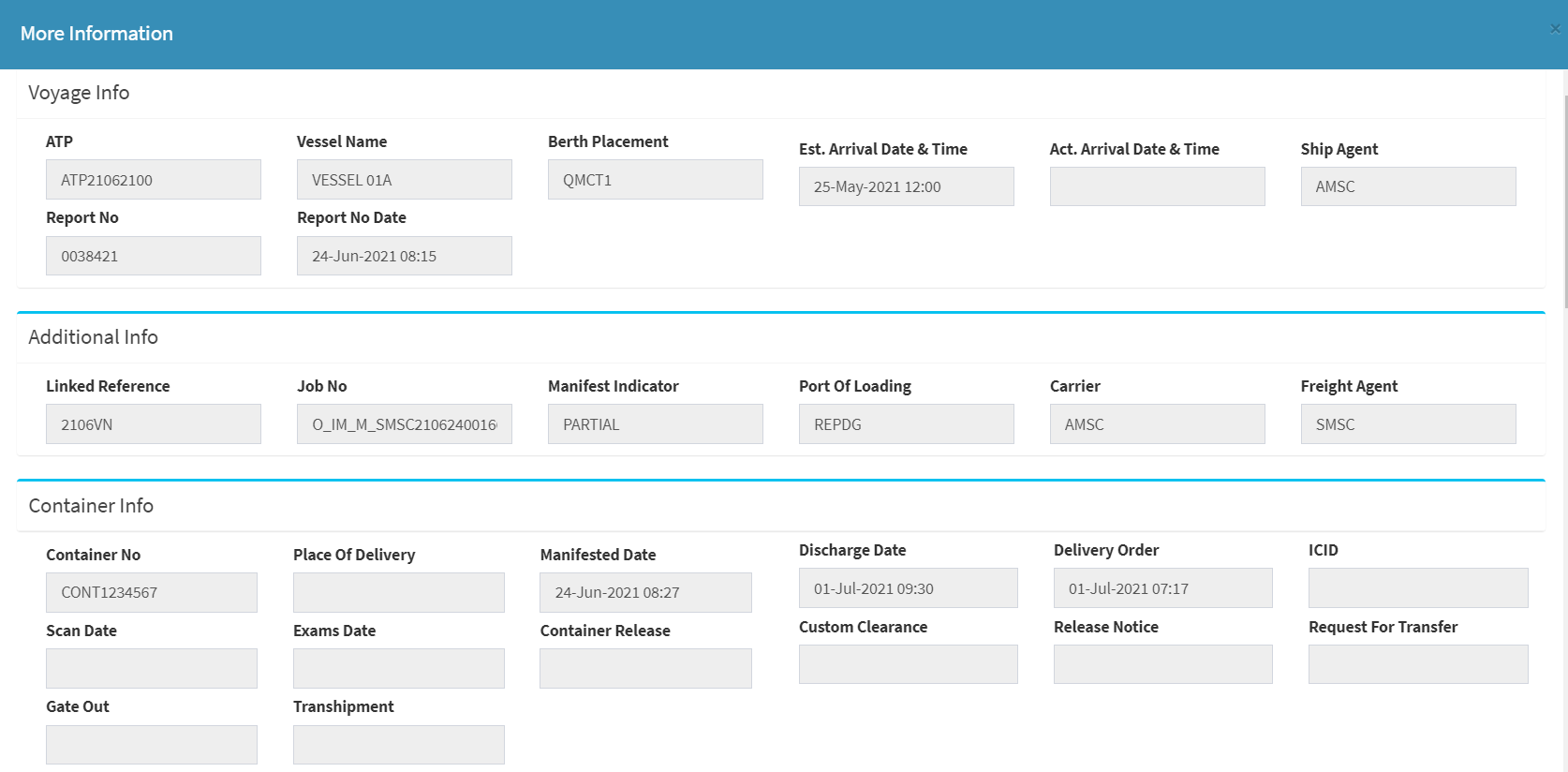Focus the Port Of Loading field REPDG
This screenshot has width=1568, height=772.
[x=907, y=423]
